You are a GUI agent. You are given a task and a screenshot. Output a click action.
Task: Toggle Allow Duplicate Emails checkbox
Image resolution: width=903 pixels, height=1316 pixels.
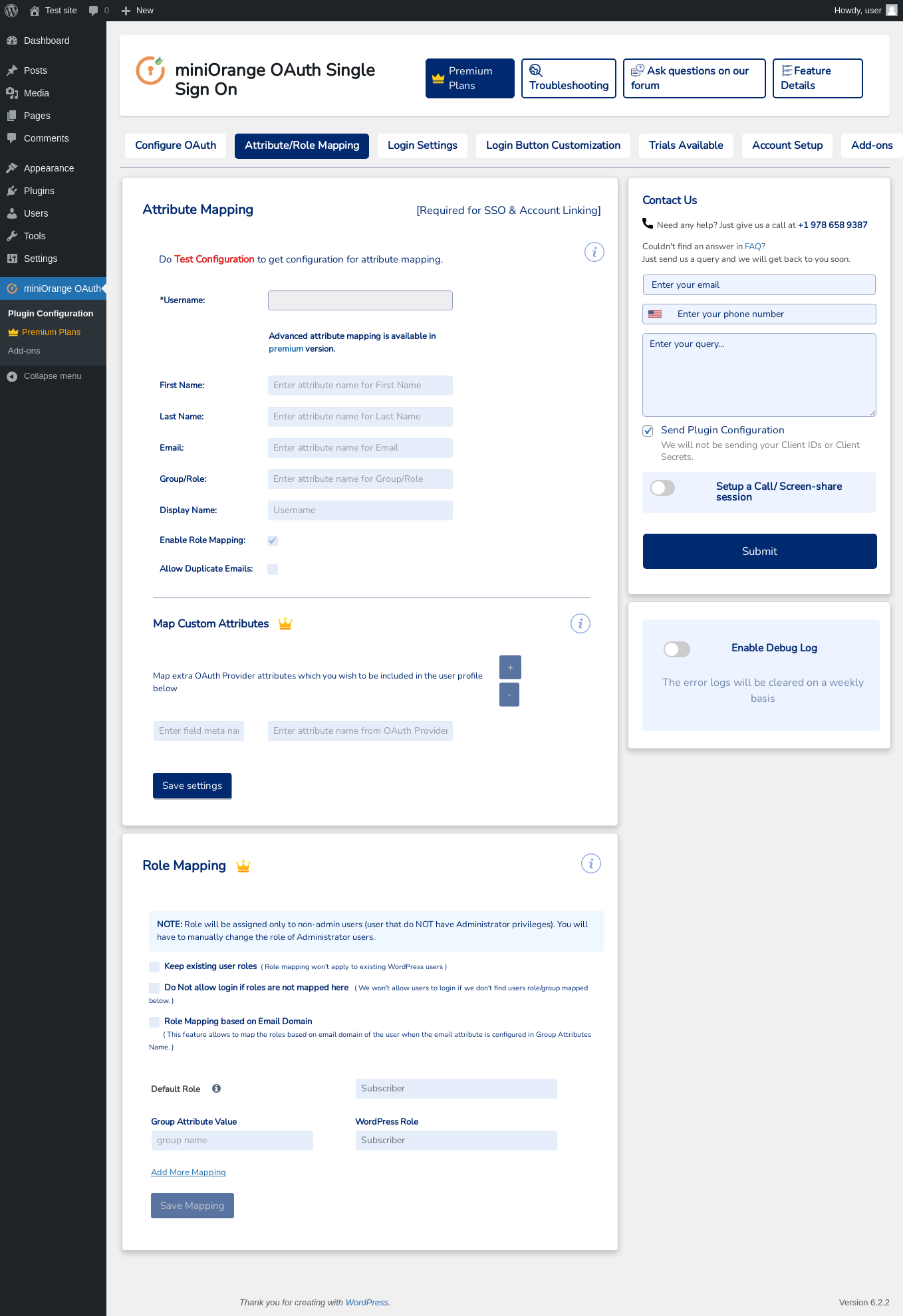(273, 569)
